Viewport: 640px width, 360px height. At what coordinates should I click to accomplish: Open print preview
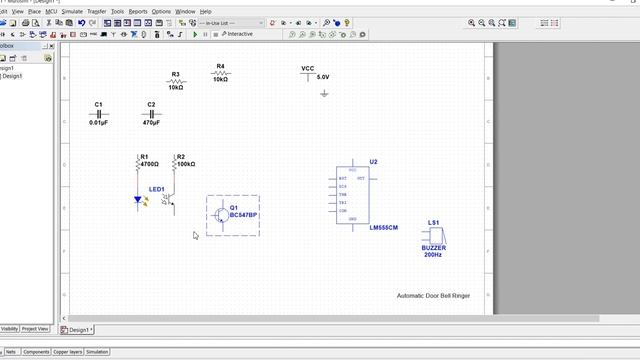tap(36, 23)
